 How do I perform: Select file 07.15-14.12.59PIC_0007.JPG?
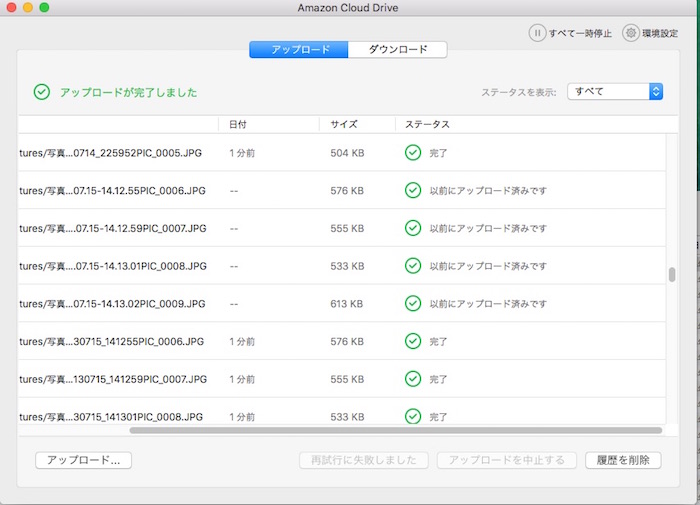[112, 229]
